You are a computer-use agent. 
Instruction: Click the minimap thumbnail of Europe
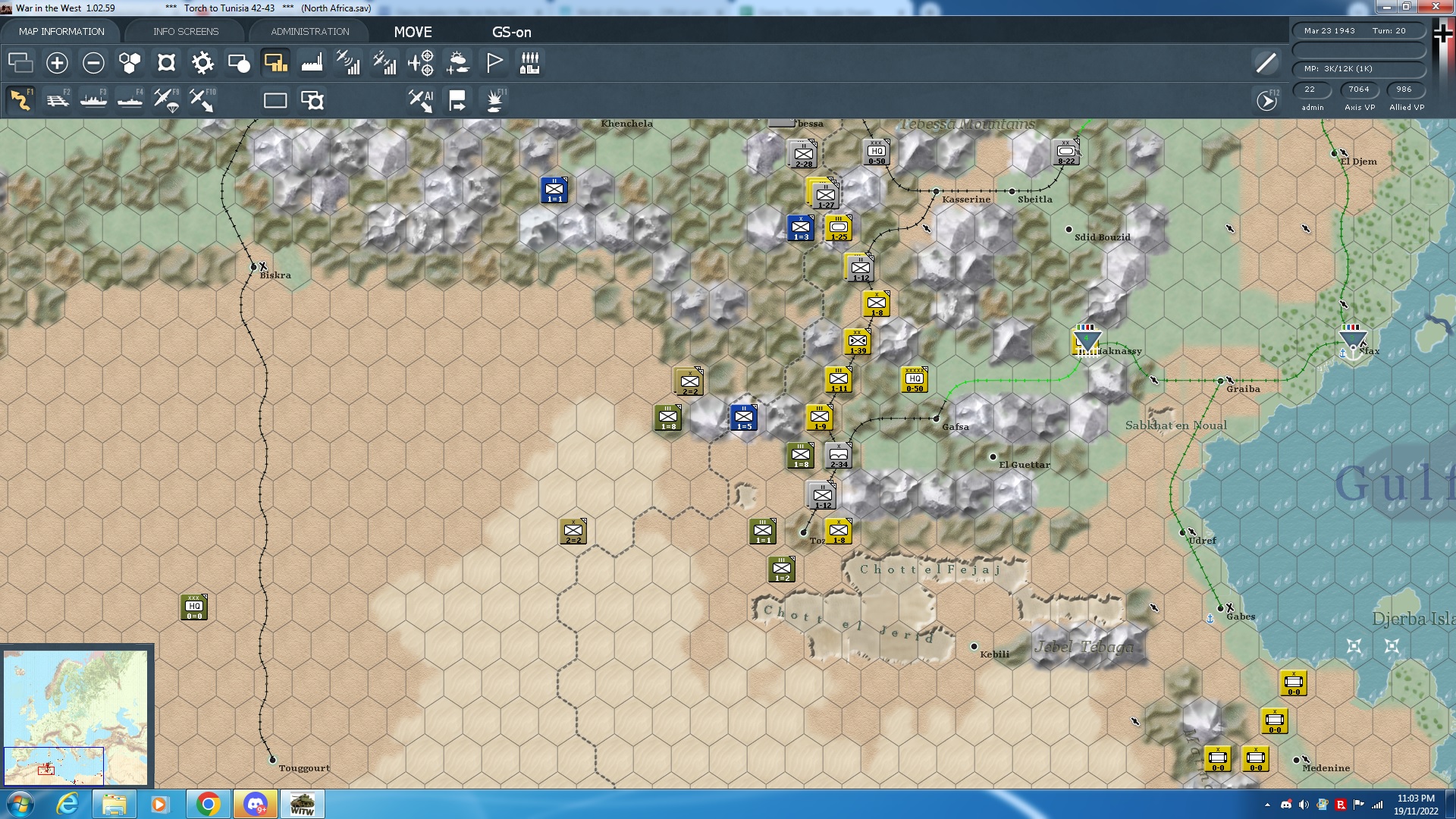[x=76, y=717]
